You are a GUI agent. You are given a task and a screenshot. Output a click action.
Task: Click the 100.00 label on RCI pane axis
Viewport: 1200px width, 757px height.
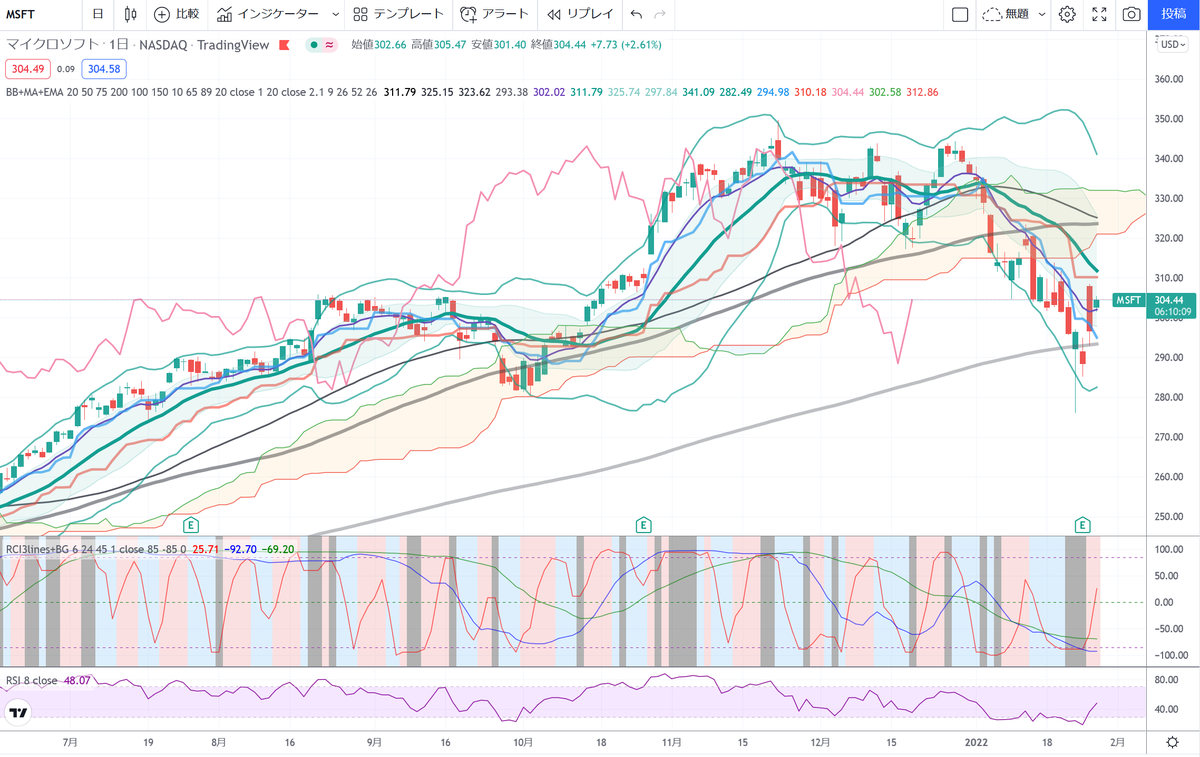coord(1169,550)
